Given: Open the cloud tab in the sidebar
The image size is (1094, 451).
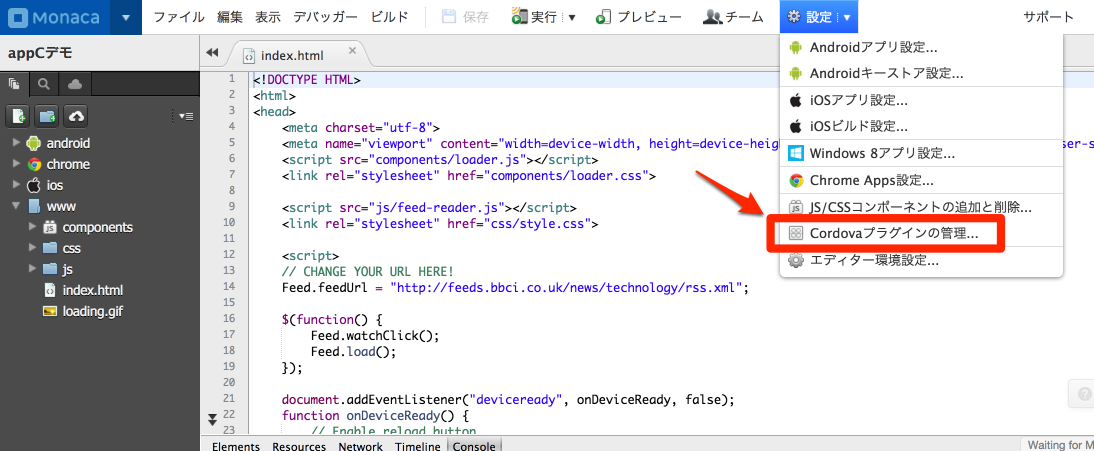Looking at the screenshot, I should pos(75,84).
